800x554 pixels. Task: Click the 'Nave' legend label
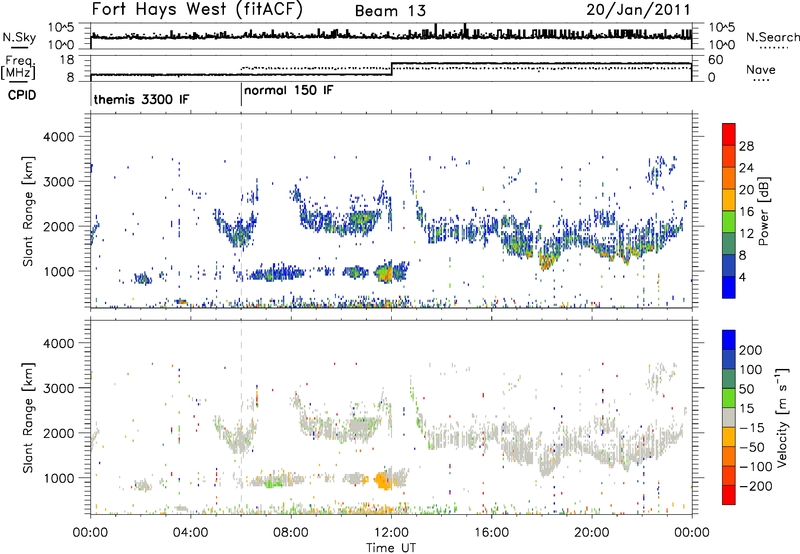(761, 69)
